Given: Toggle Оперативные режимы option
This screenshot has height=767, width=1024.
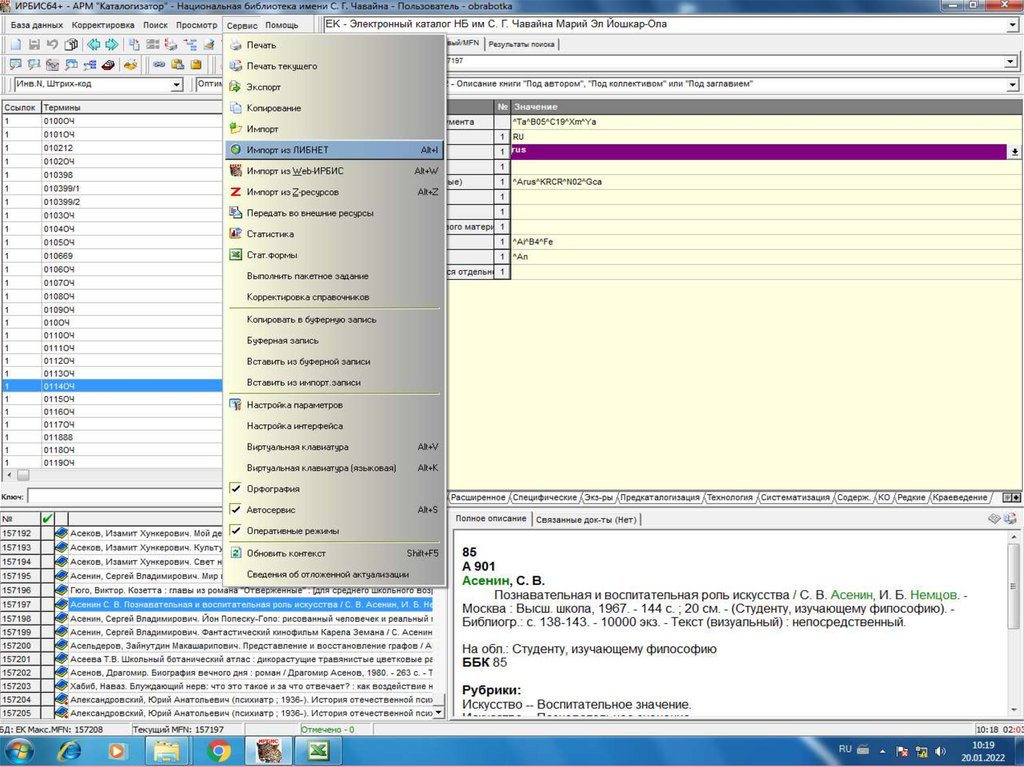Looking at the screenshot, I should (334, 530).
